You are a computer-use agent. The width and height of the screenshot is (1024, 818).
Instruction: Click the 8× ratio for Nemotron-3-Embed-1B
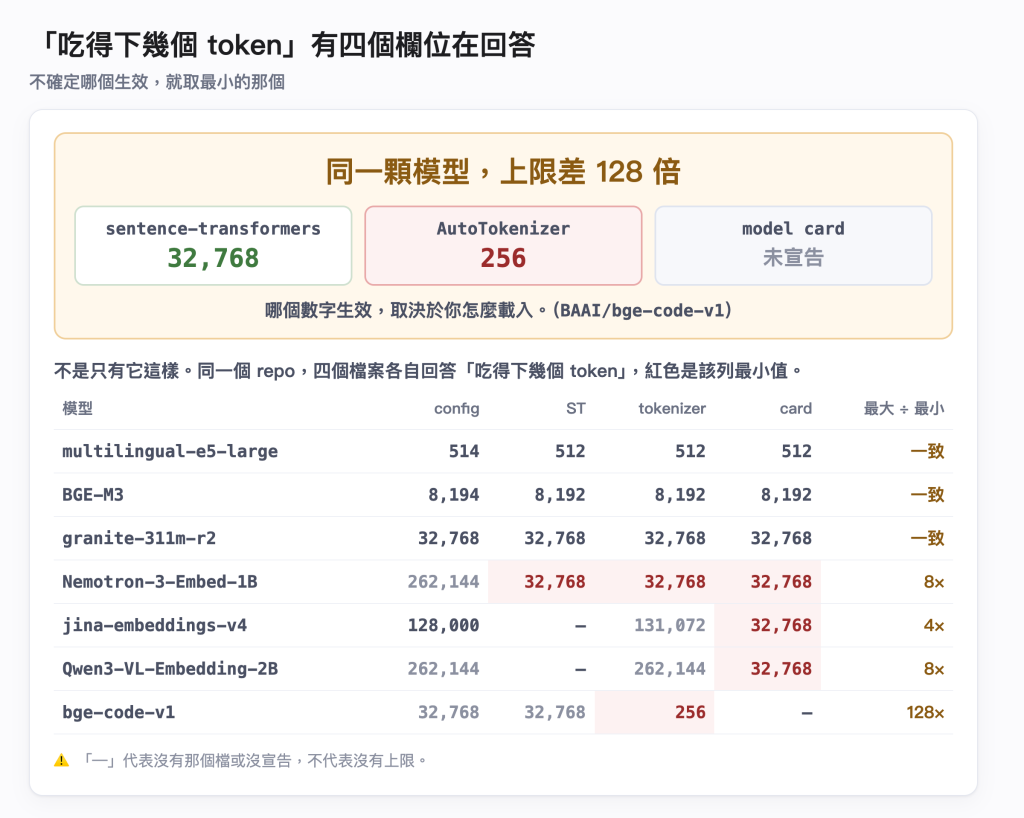tap(934, 582)
